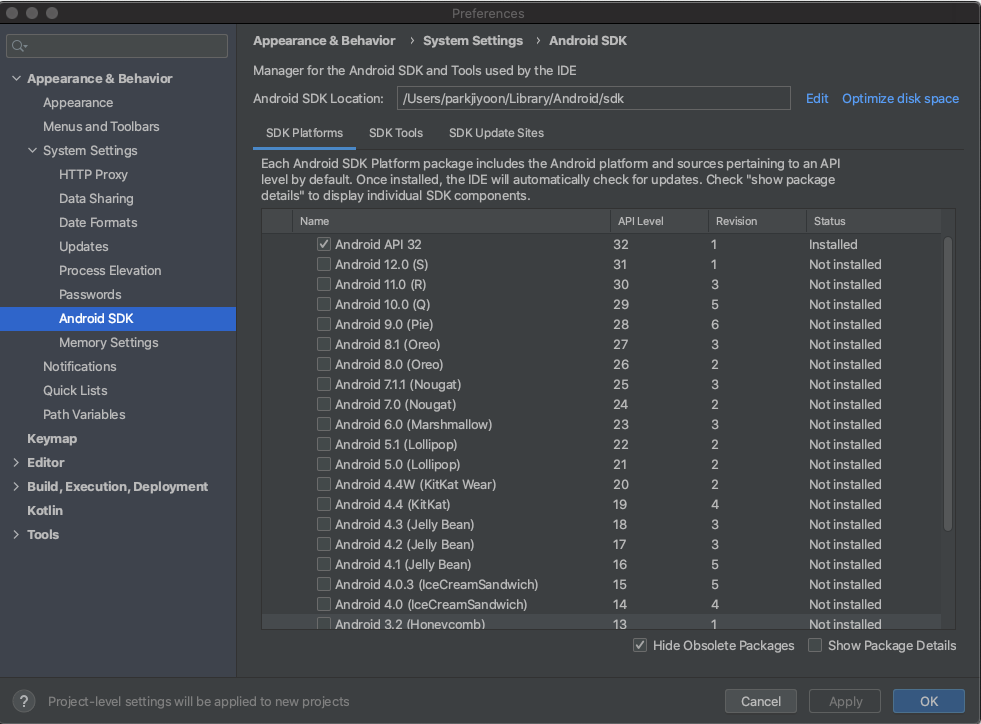Open the help question mark button
The image size is (981, 724).
tap(24, 701)
